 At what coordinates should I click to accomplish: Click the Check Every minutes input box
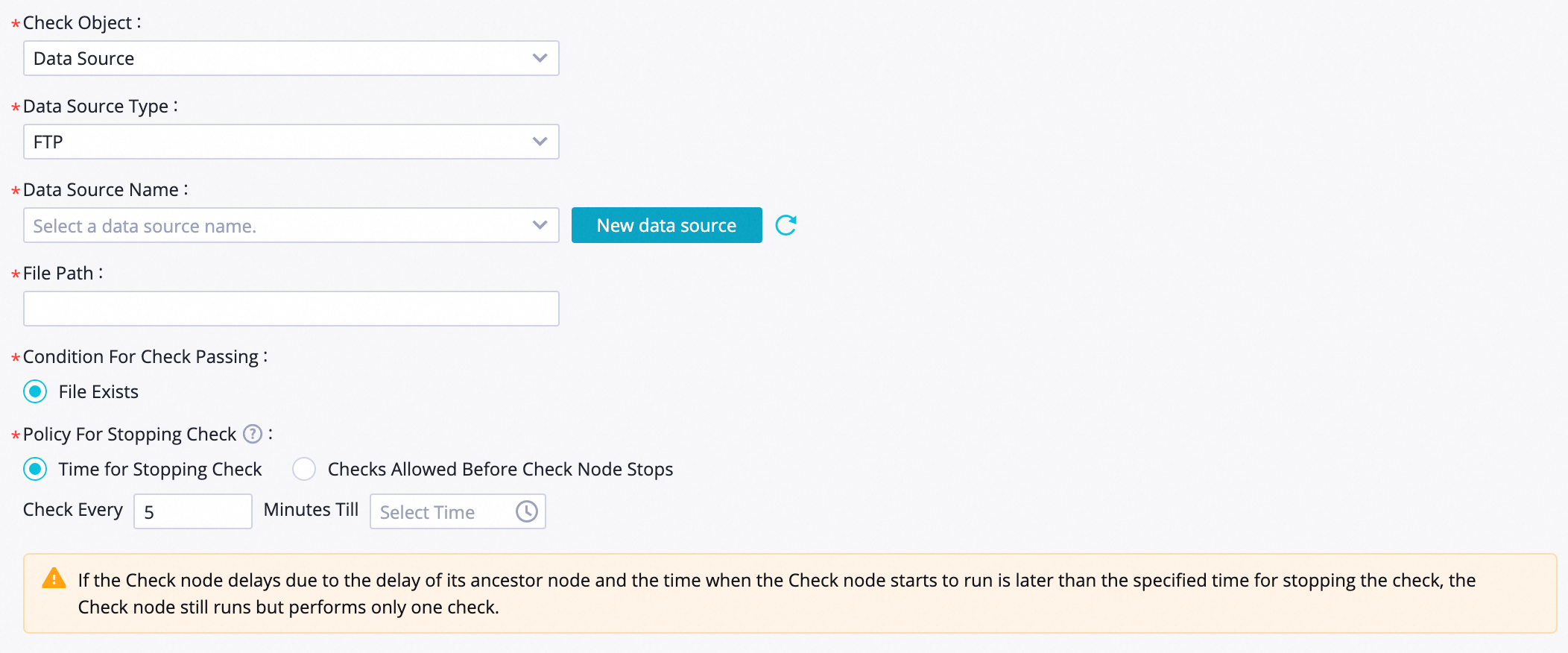point(192,511)
